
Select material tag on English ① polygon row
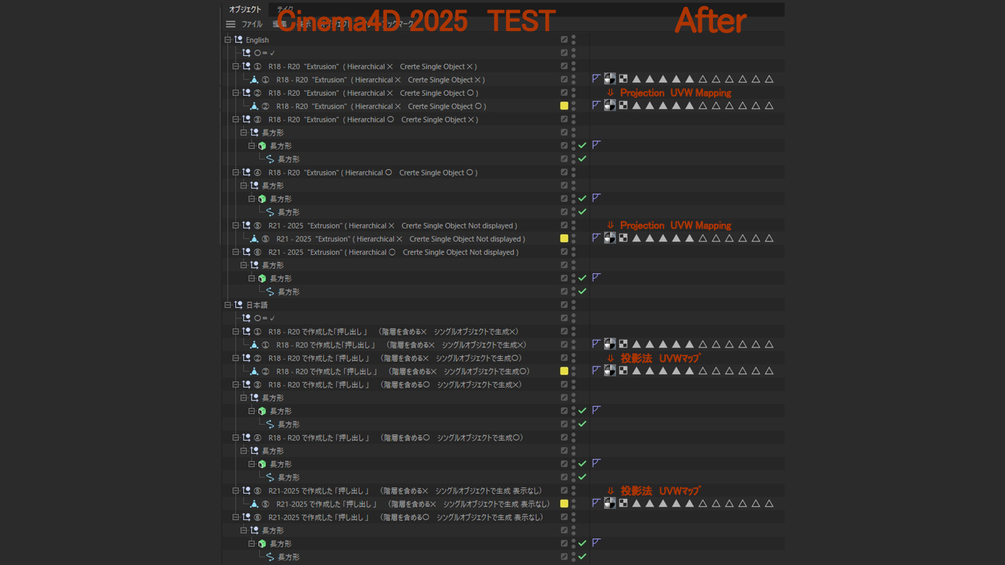click(x=610, y=79)
